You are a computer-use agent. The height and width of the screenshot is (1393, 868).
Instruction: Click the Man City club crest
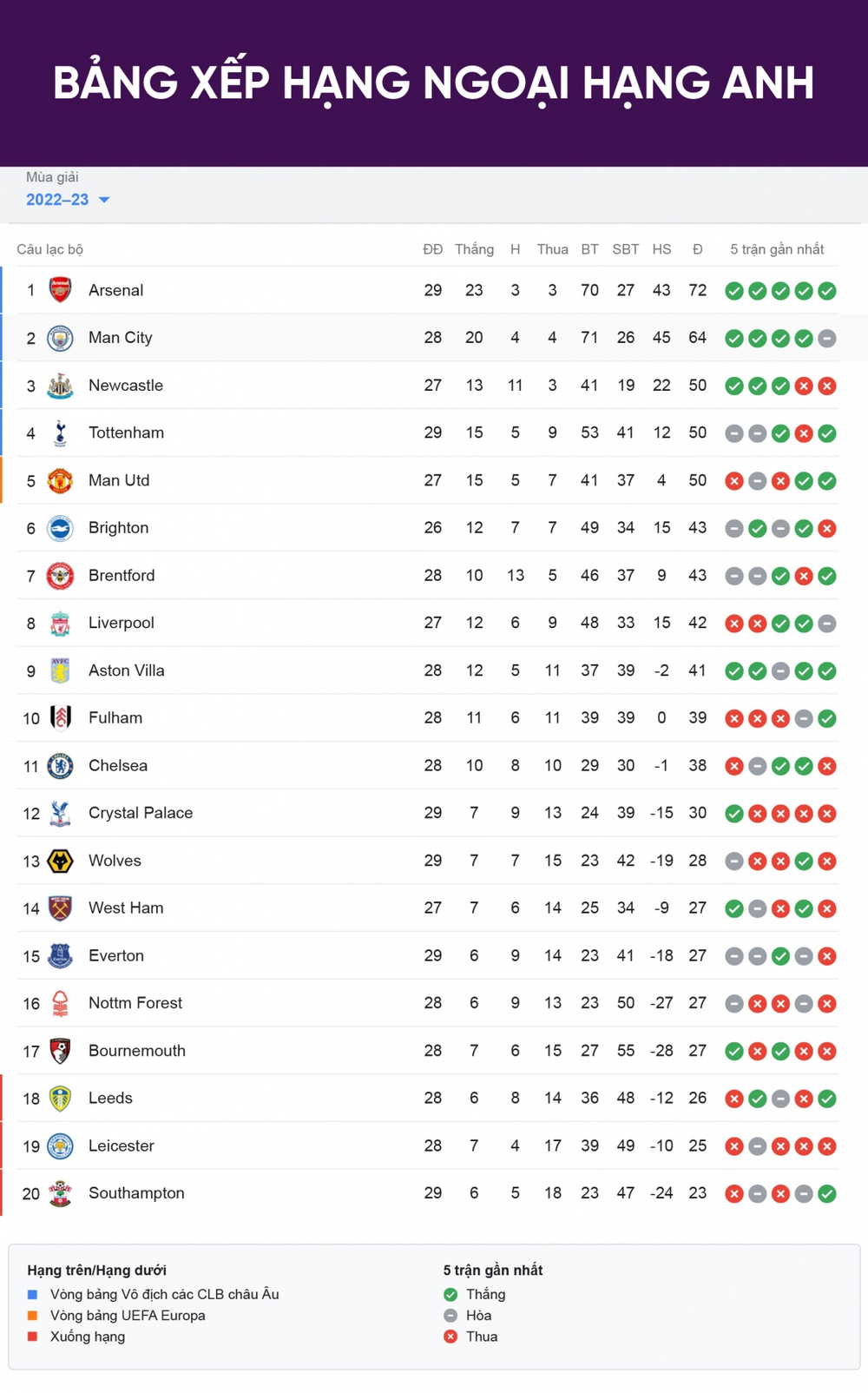pos(60,338)
